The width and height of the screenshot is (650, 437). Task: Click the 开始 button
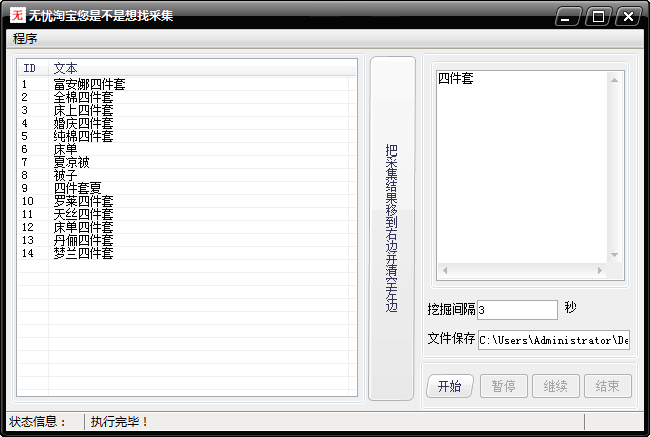pyautogui.click(x=450, y=386)
